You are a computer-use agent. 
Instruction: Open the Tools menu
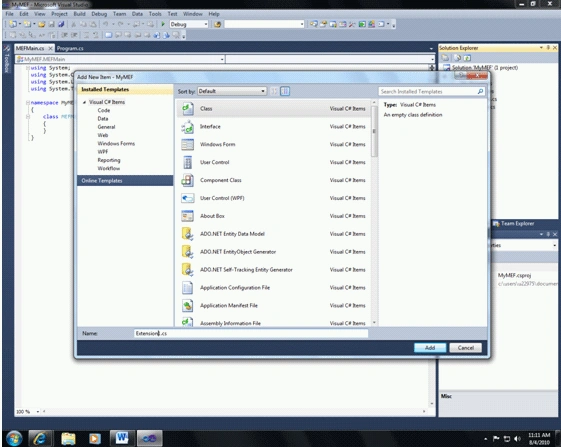point(155,14)
